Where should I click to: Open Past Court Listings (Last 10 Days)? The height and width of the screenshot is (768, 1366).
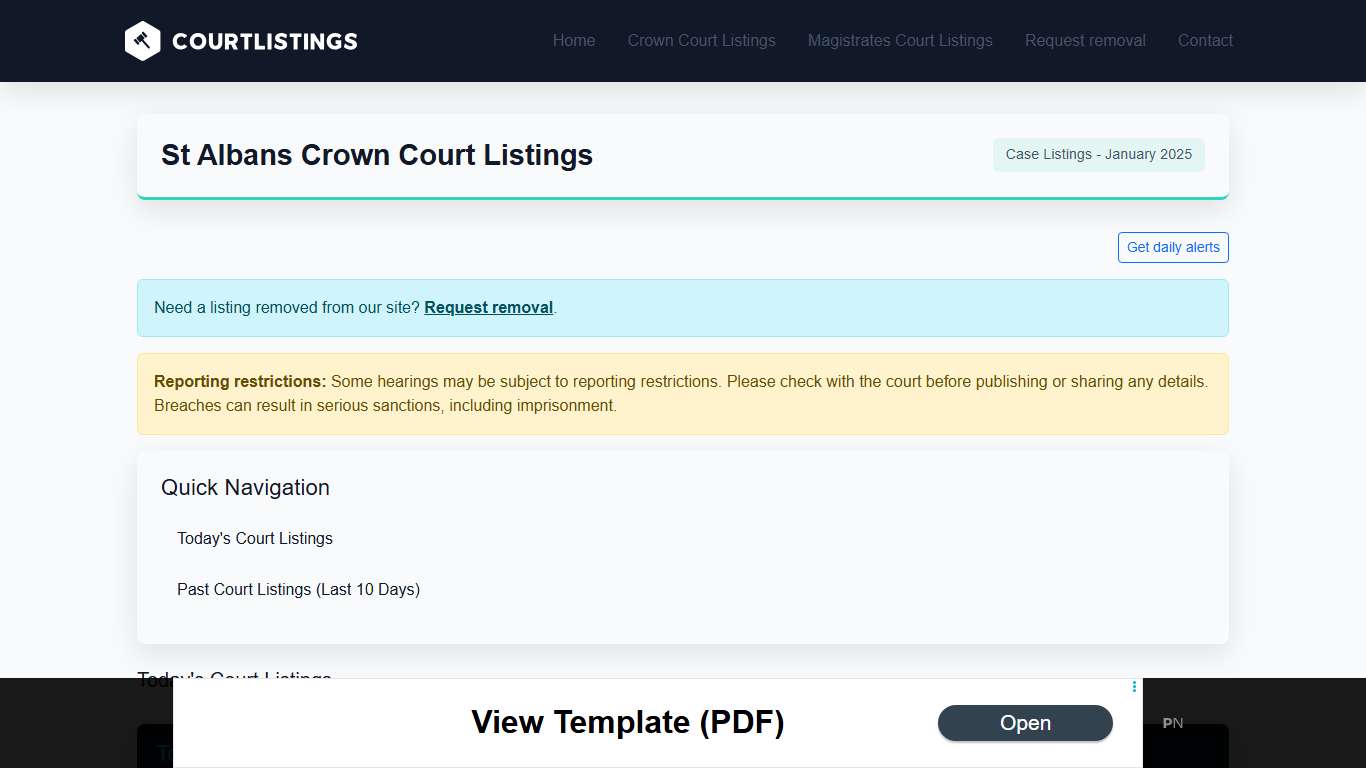click(x=298, y=589)
